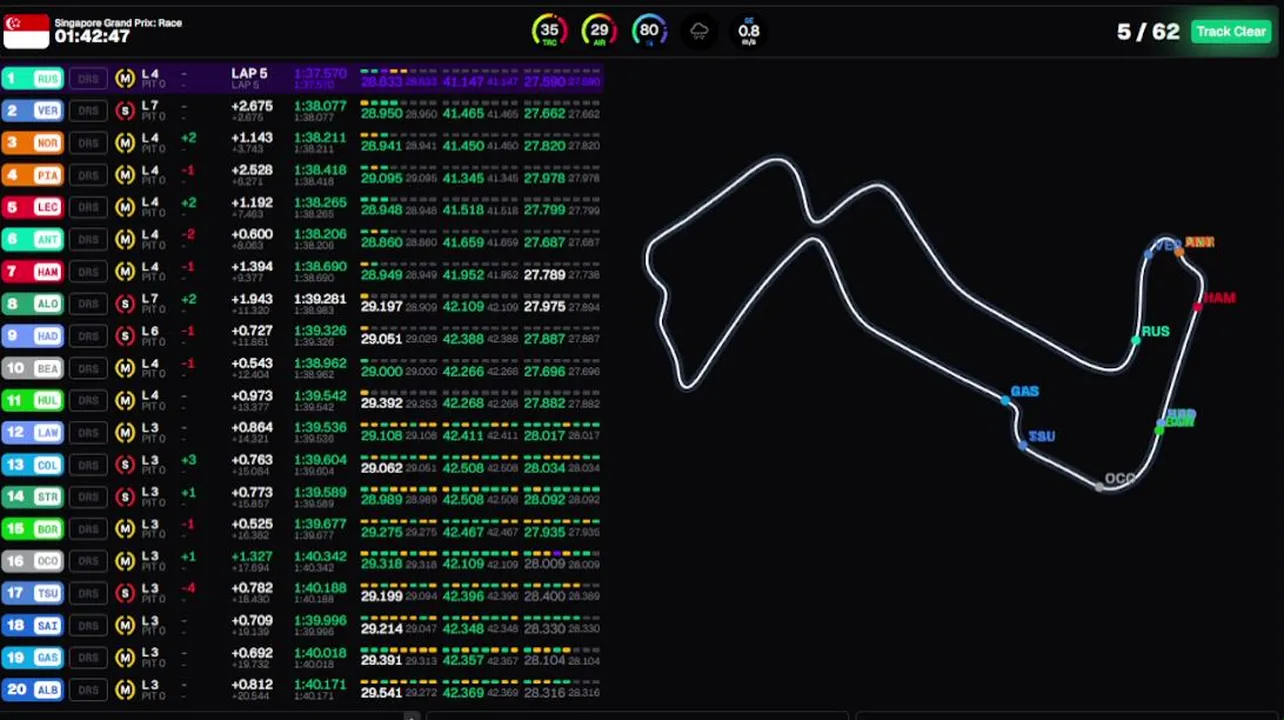This screenshot has width=1284, height=720.
Task: Select the P2 VER driver badge
Action: pyautogui.click(x=33, y=111)
